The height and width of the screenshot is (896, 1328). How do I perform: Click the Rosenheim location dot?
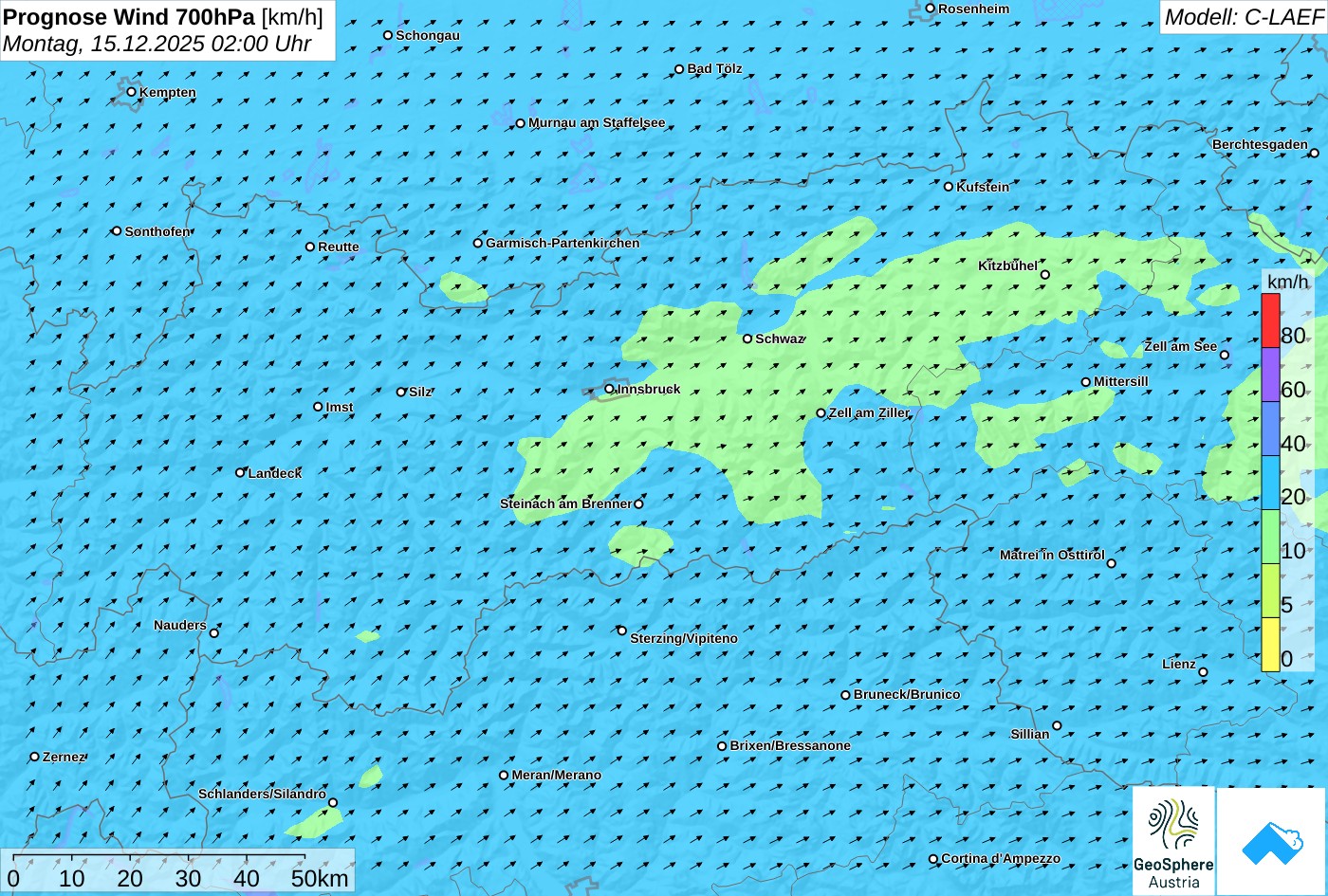[931, 9]
